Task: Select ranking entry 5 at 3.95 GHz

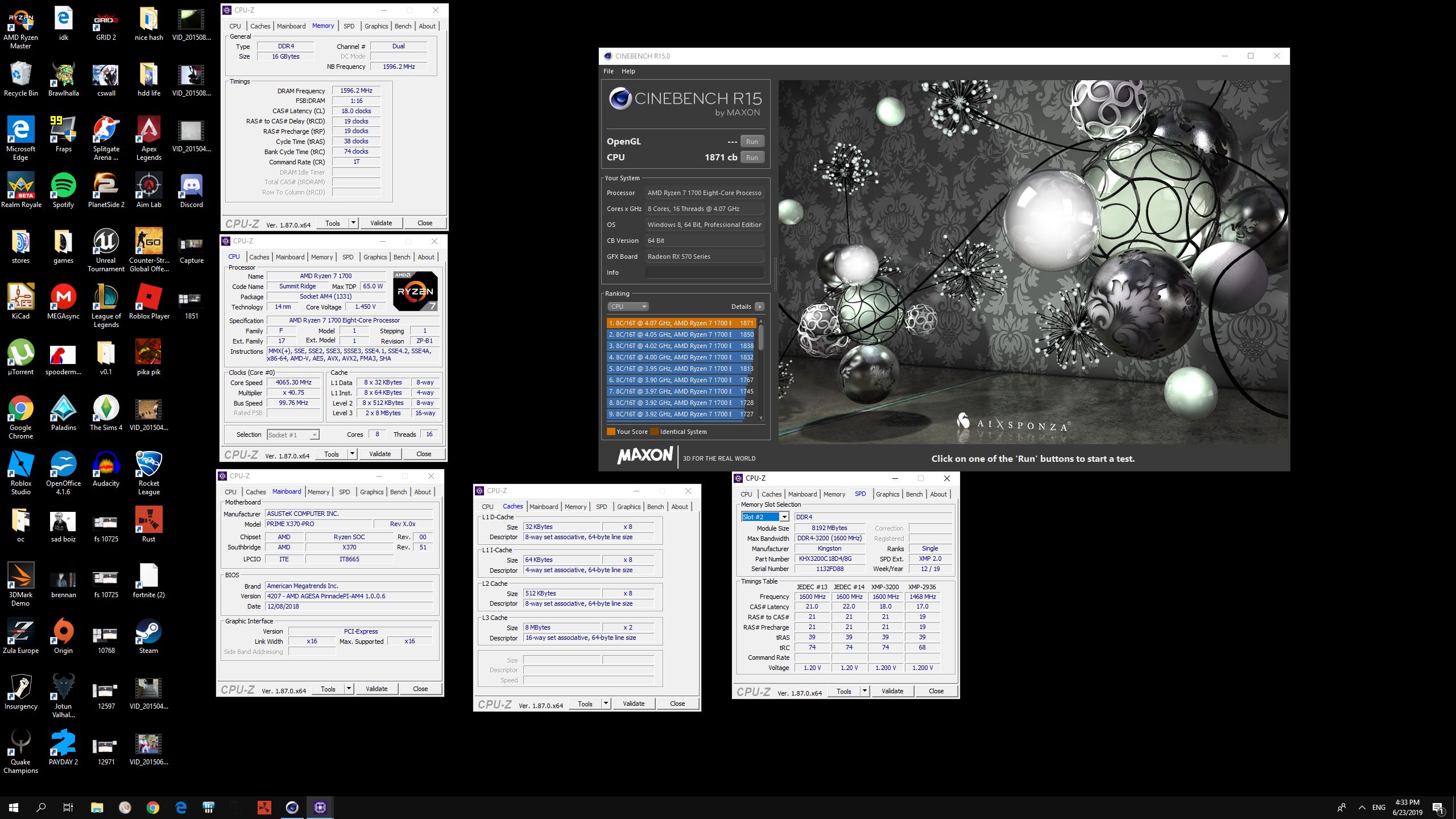Action: coord(681,369)
